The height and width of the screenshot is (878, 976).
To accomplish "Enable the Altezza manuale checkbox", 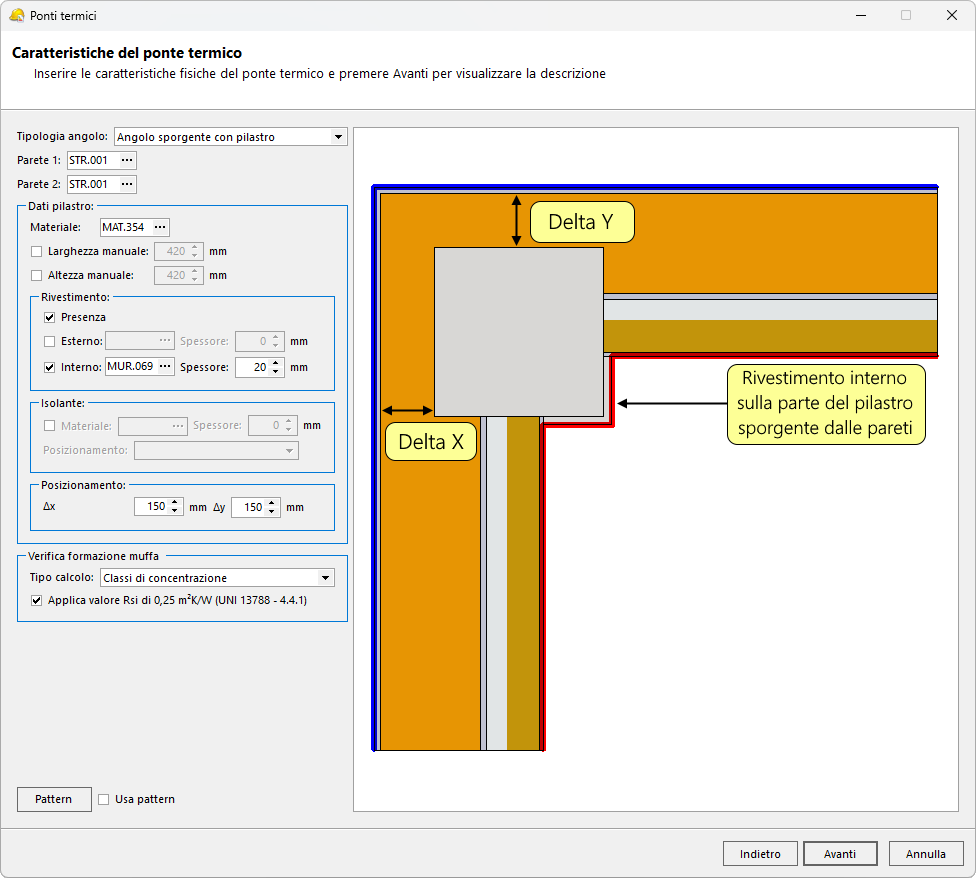I will click(x=37, y=275).
